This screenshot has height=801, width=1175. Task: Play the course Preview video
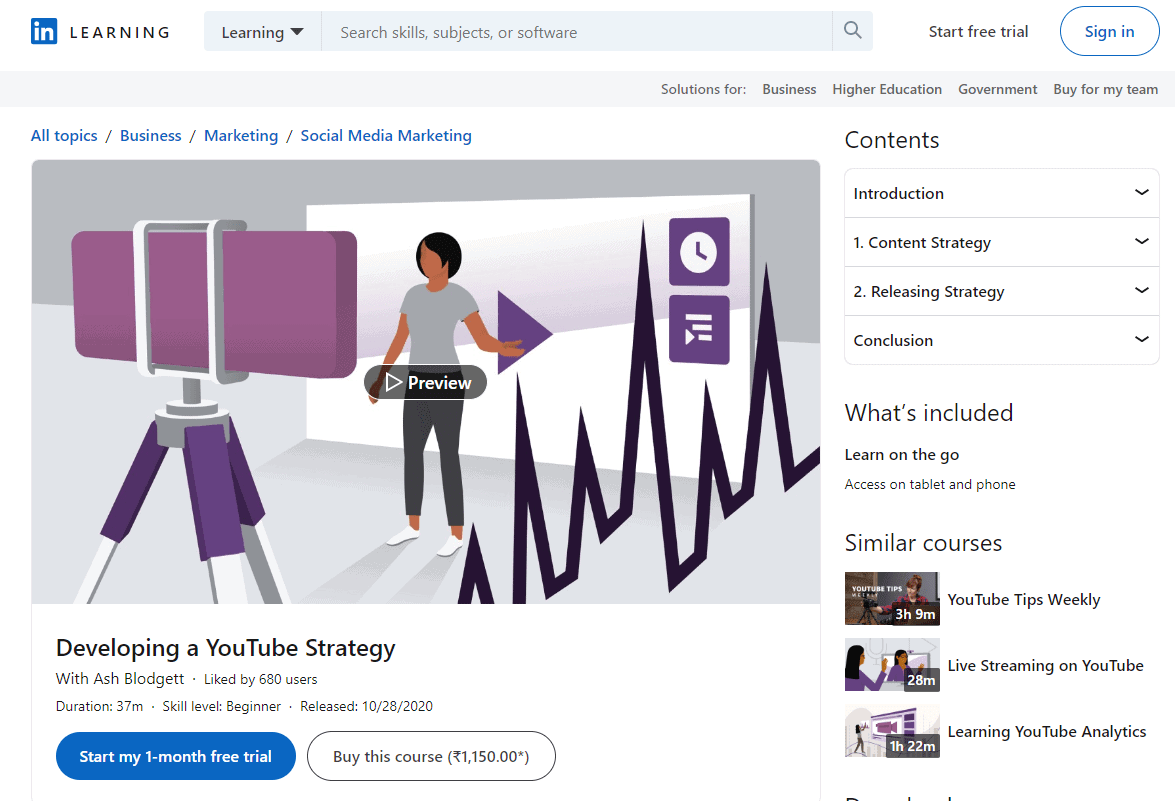425,382
